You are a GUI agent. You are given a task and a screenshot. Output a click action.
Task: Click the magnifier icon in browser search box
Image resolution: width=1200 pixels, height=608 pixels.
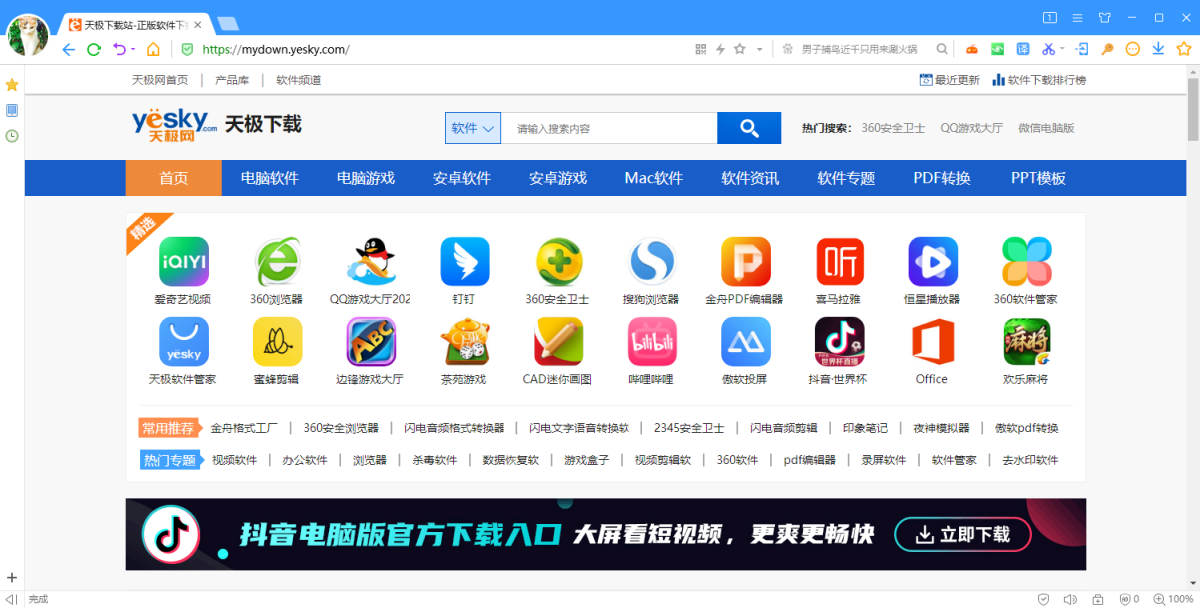point(942,49)
